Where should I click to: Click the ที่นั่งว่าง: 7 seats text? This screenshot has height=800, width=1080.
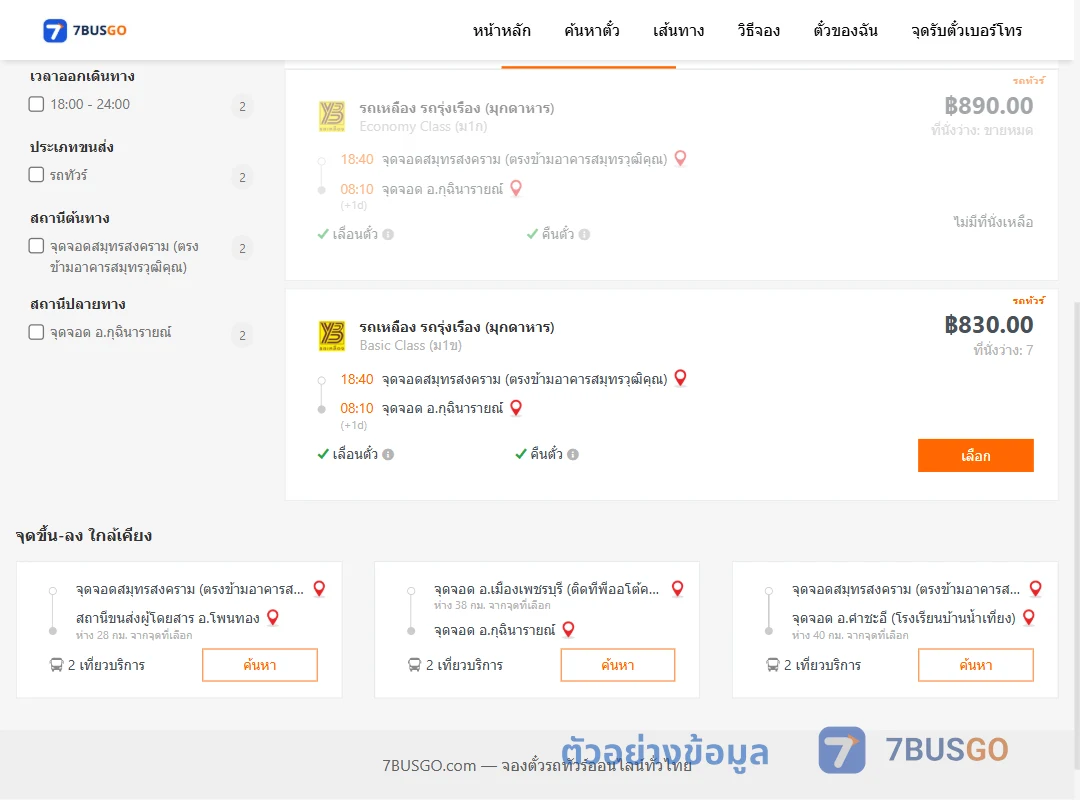click(1003, 350)
